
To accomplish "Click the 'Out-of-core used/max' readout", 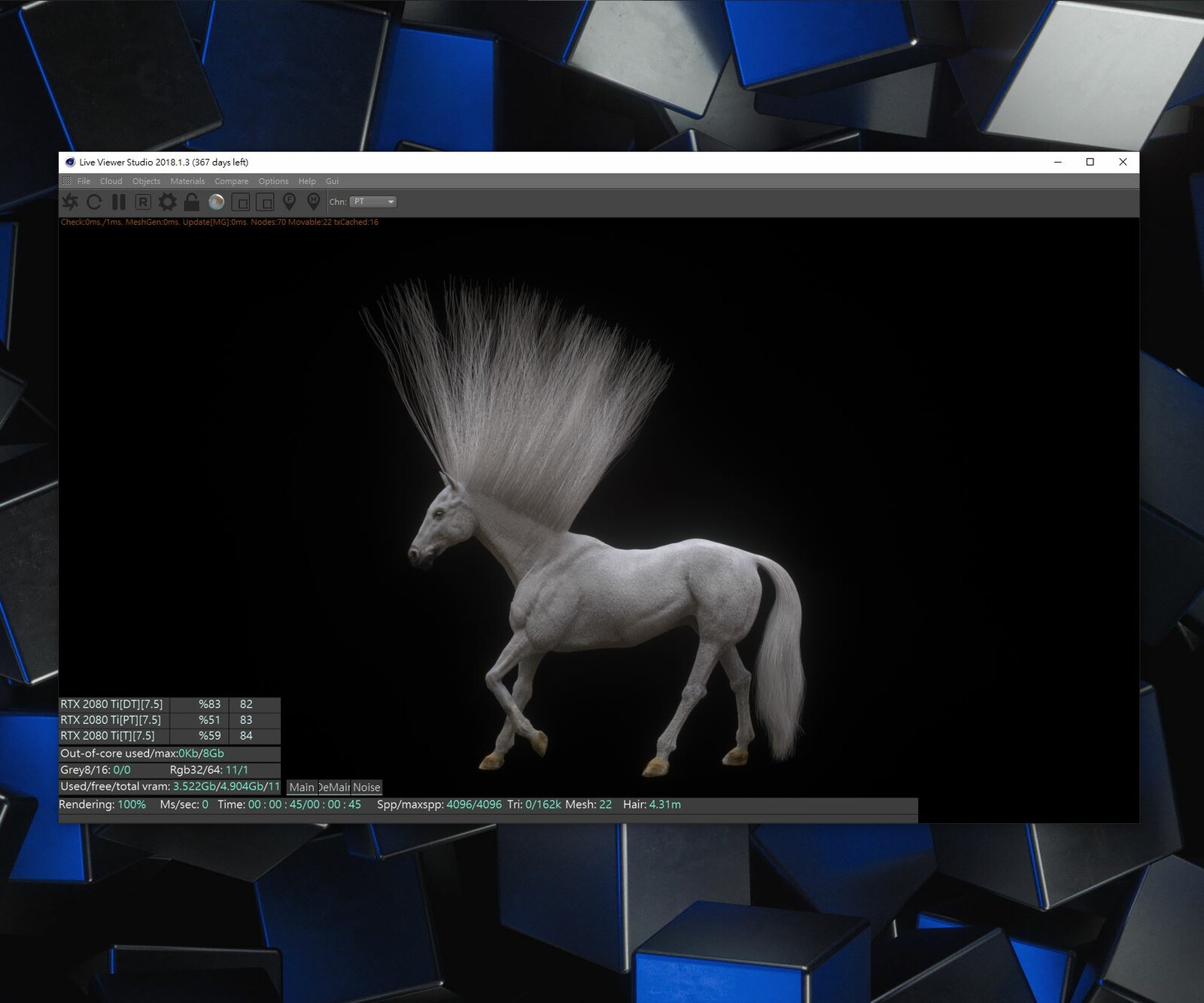I will (169, 753).
